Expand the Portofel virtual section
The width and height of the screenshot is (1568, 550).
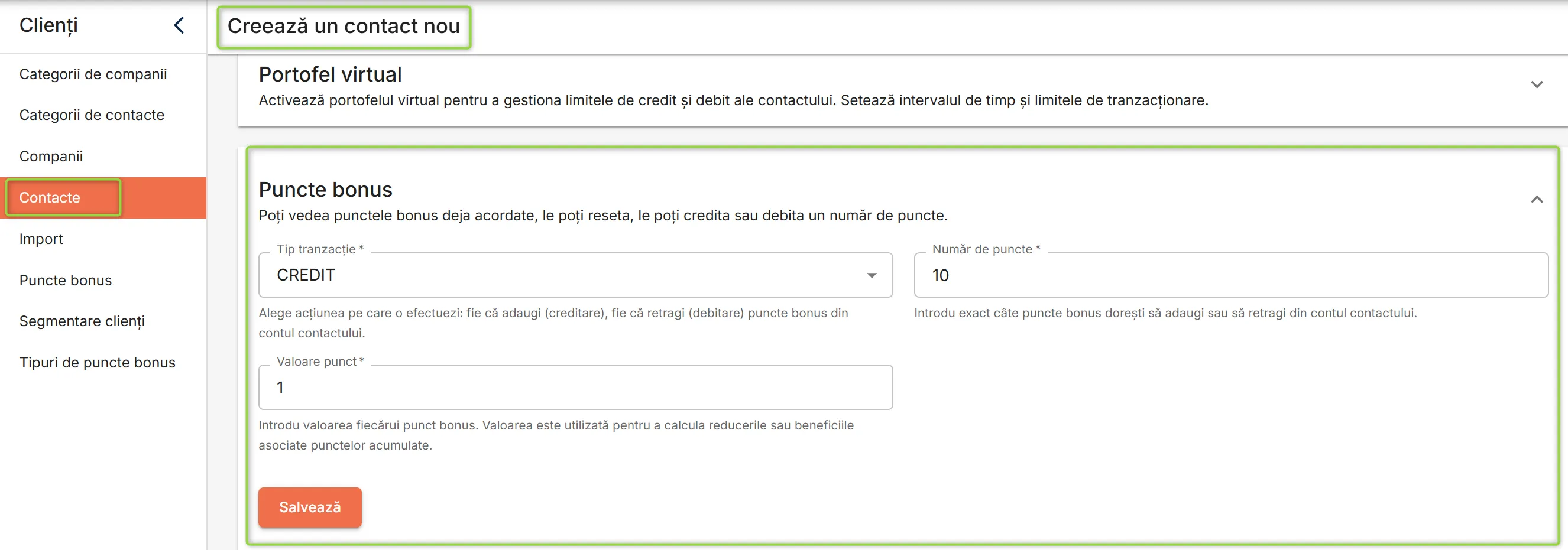coord(1536,84)
